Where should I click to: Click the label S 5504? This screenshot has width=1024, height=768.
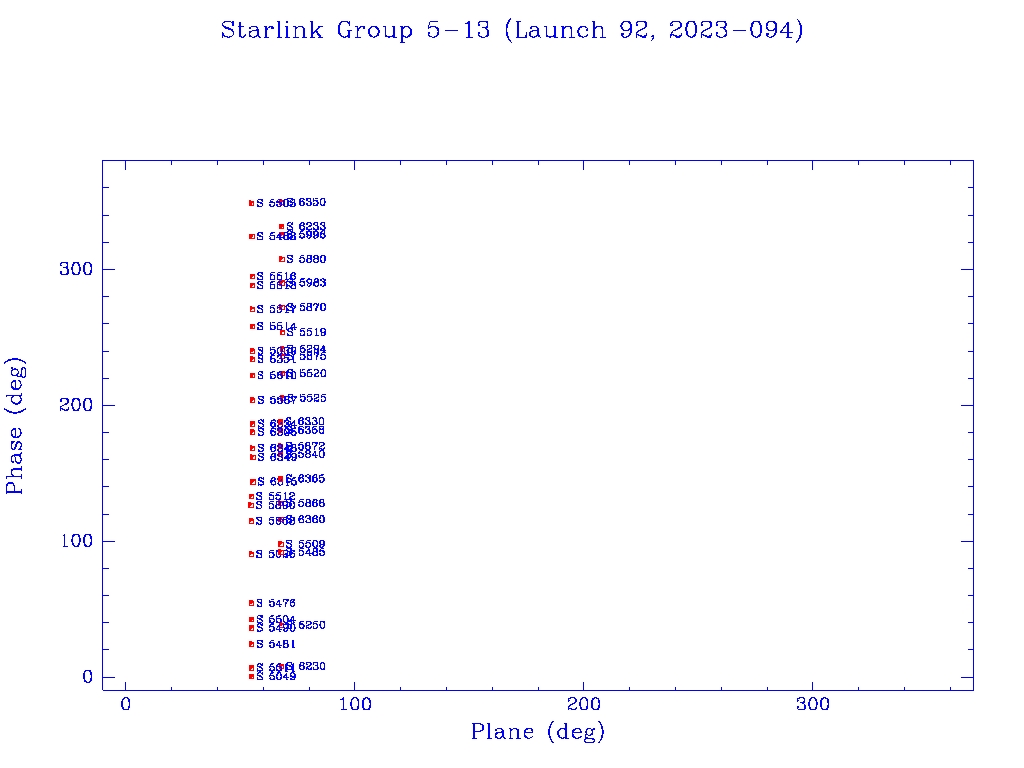276,620
